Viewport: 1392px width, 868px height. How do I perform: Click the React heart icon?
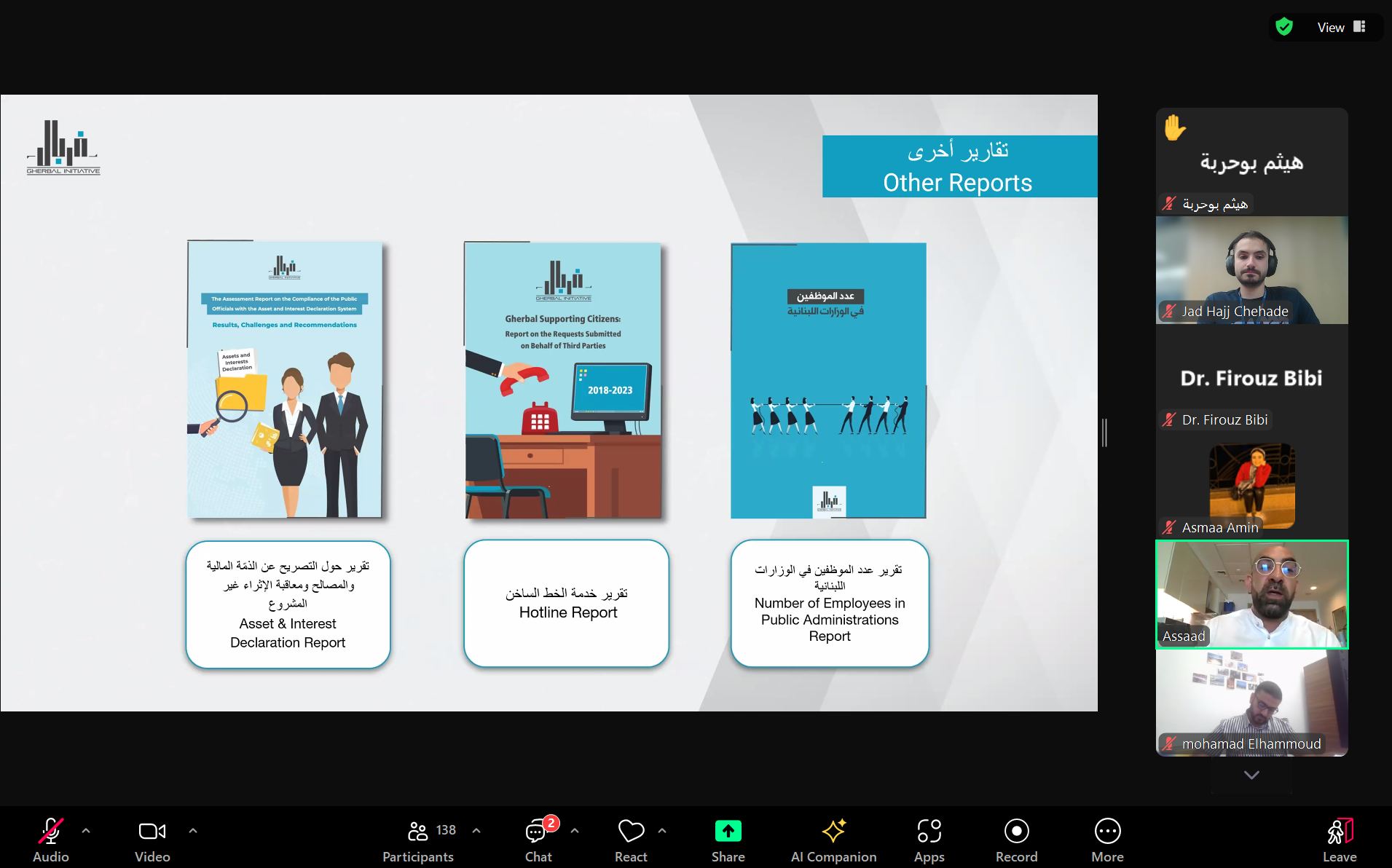pos(631,831)
